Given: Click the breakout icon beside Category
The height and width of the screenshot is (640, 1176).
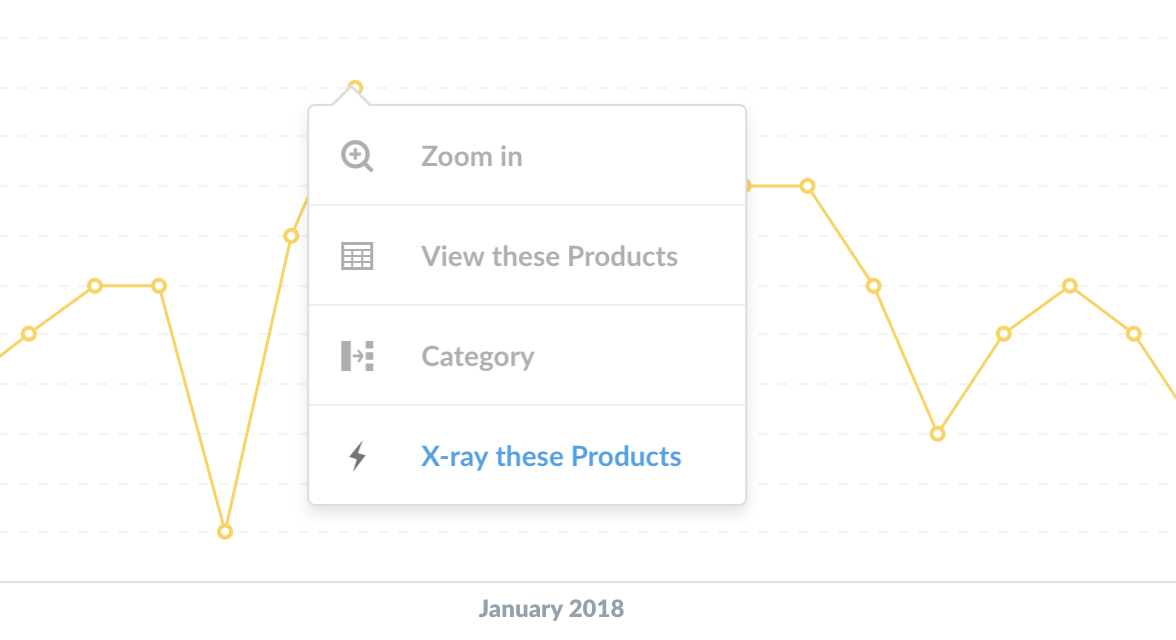Looking at the screenshot, I should click(357, 356).
